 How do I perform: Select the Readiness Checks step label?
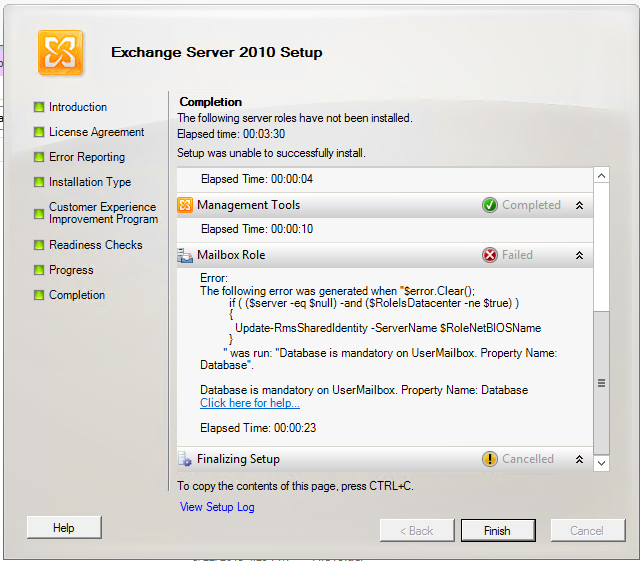coord(96,245)
